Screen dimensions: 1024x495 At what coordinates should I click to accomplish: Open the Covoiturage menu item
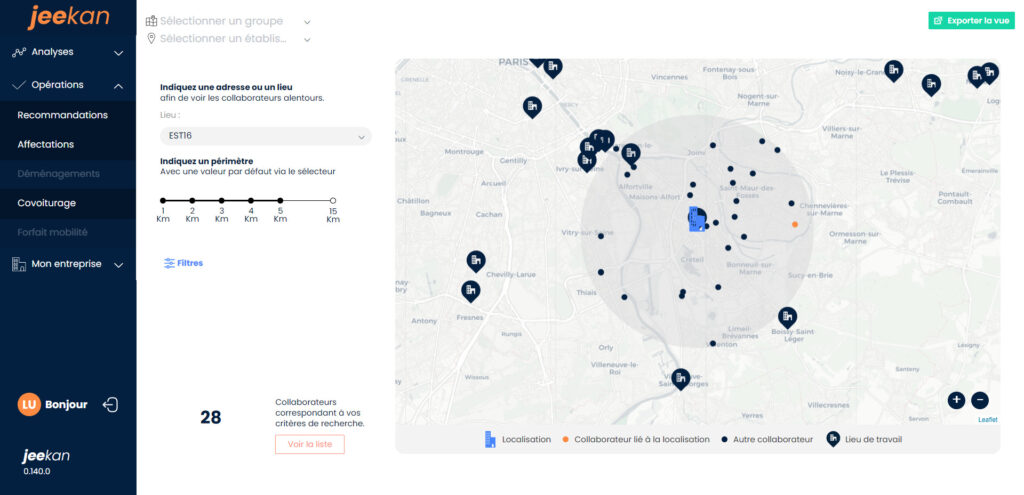[x=46, y=203]
